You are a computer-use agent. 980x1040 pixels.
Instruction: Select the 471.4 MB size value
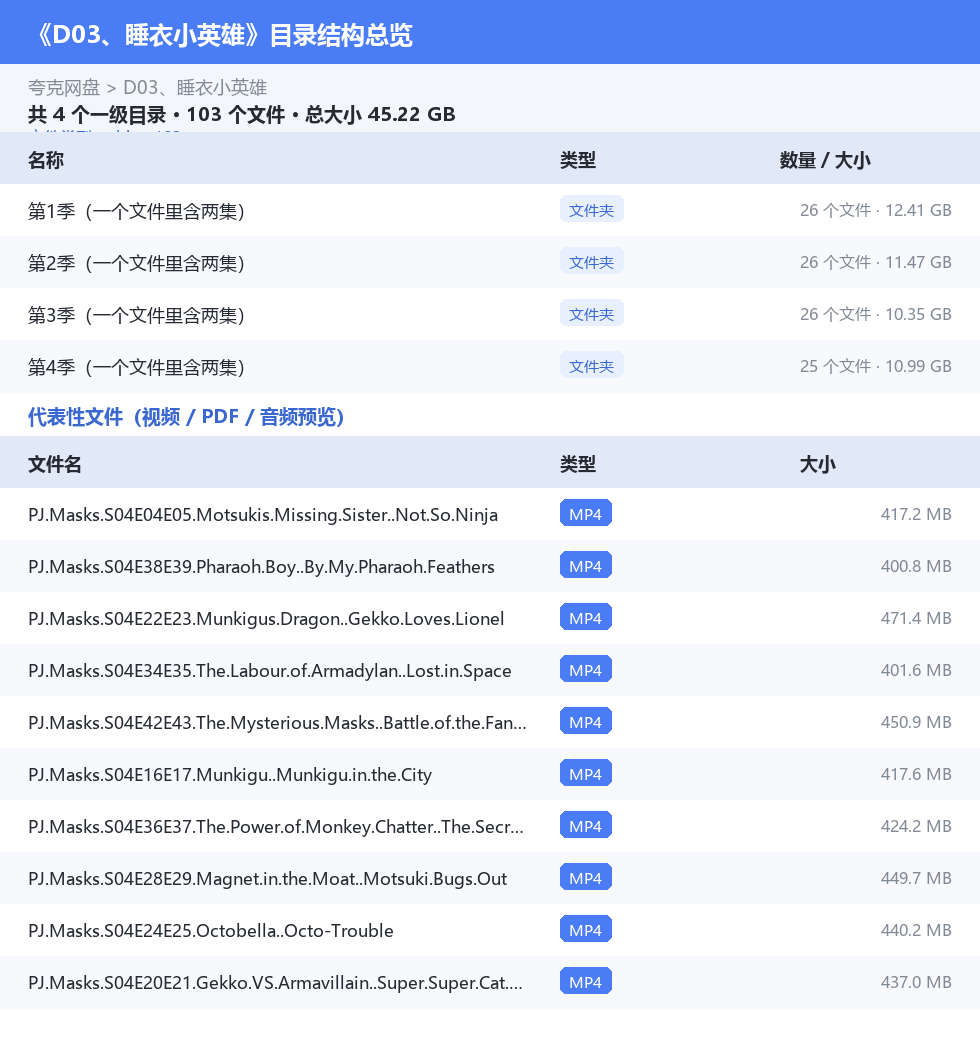coord(916,618)
